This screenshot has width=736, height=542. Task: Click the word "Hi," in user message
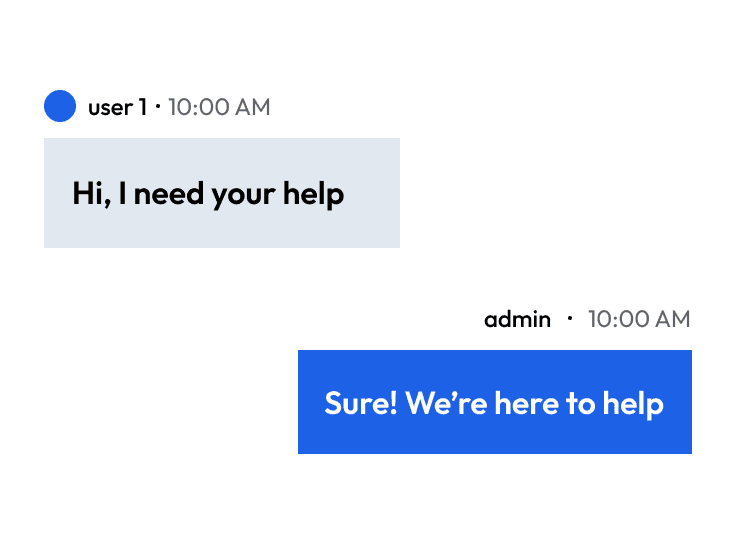tap(90, 193)
